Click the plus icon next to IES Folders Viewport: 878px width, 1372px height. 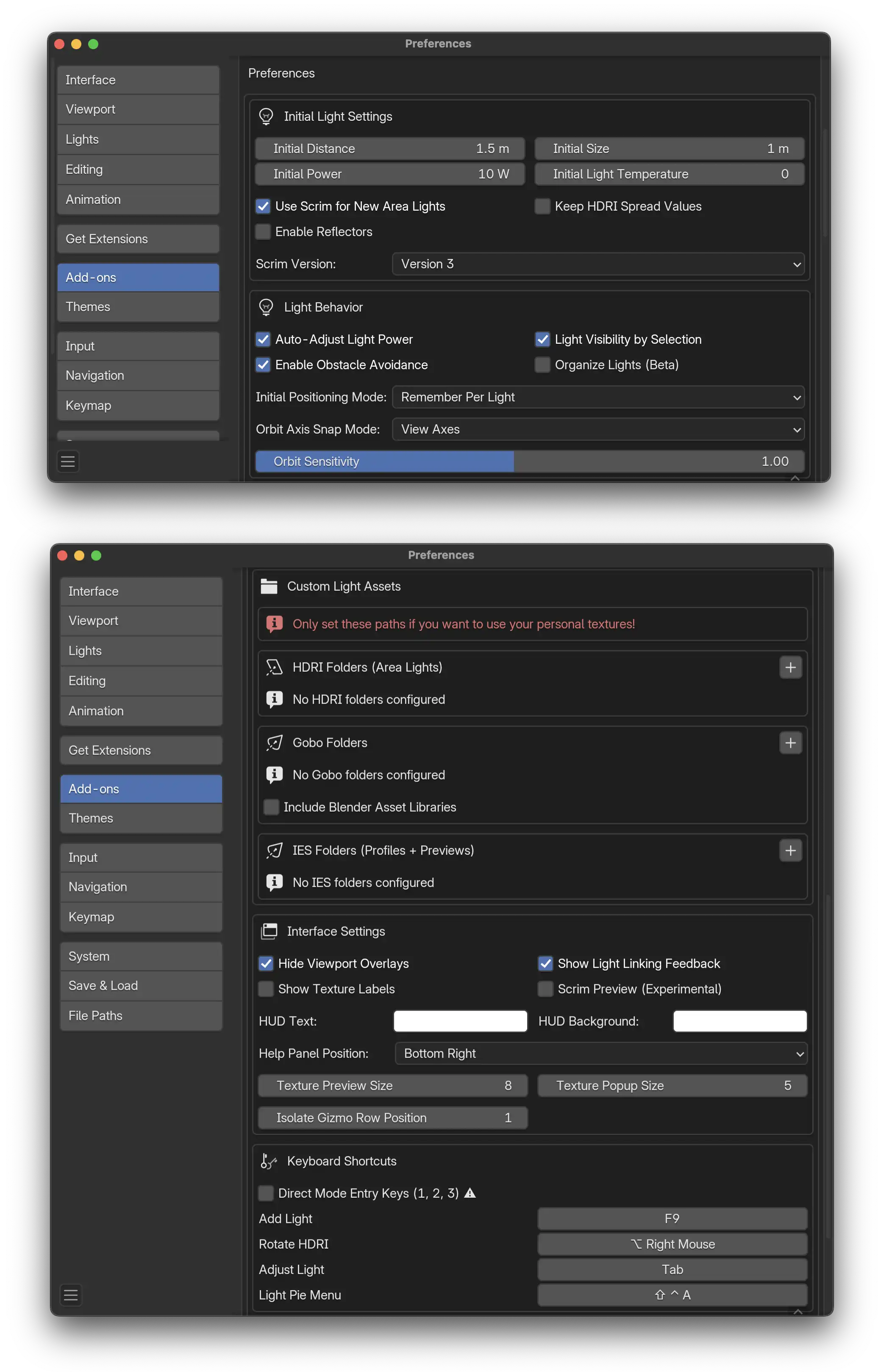[791, 850]
